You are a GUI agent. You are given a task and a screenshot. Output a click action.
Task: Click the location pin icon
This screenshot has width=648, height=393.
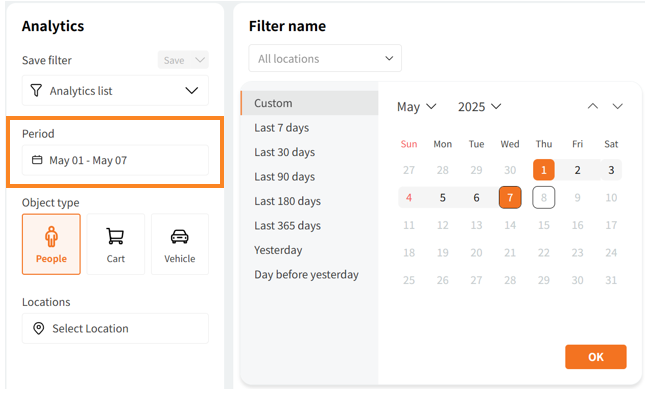[x=38, y=329]
